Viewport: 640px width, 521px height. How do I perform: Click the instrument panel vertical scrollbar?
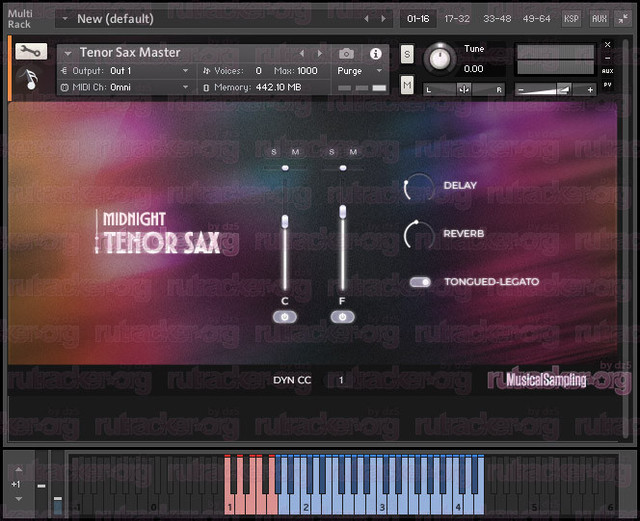tap(627, 237)
